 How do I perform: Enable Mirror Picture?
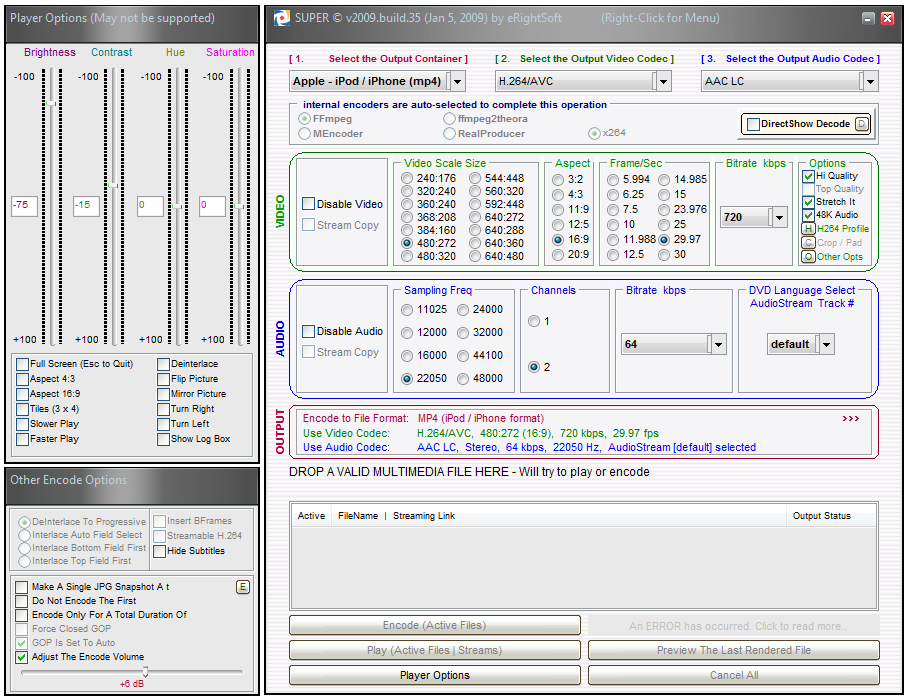[163, 394]
